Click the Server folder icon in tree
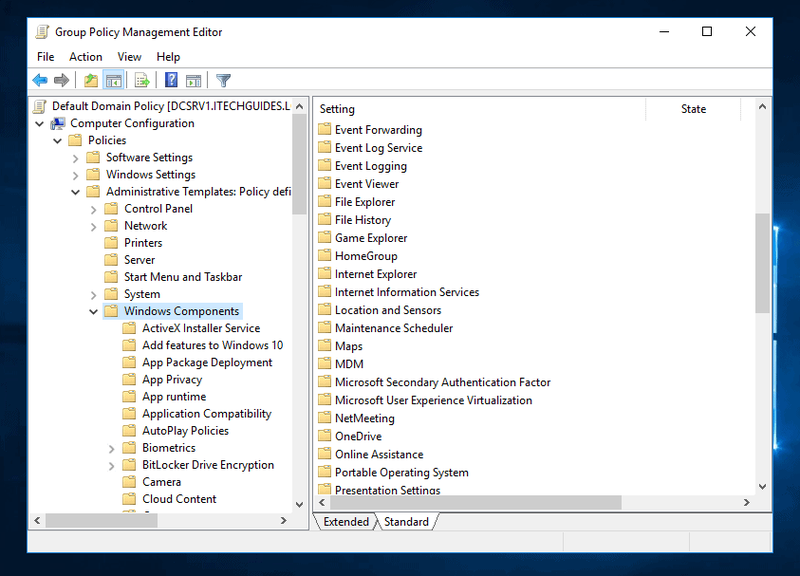This screenshot has height=576, width=800. point(111,260)
